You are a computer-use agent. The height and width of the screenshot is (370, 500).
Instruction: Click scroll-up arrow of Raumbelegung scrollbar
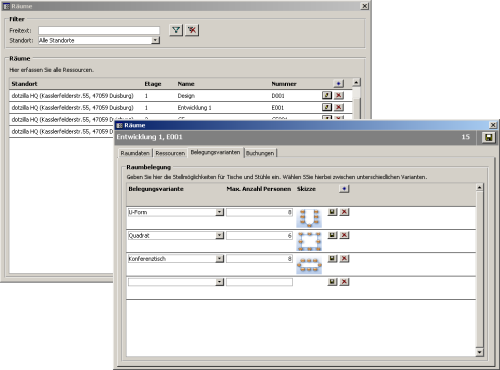pyautogui.click(x=479, y=187)
